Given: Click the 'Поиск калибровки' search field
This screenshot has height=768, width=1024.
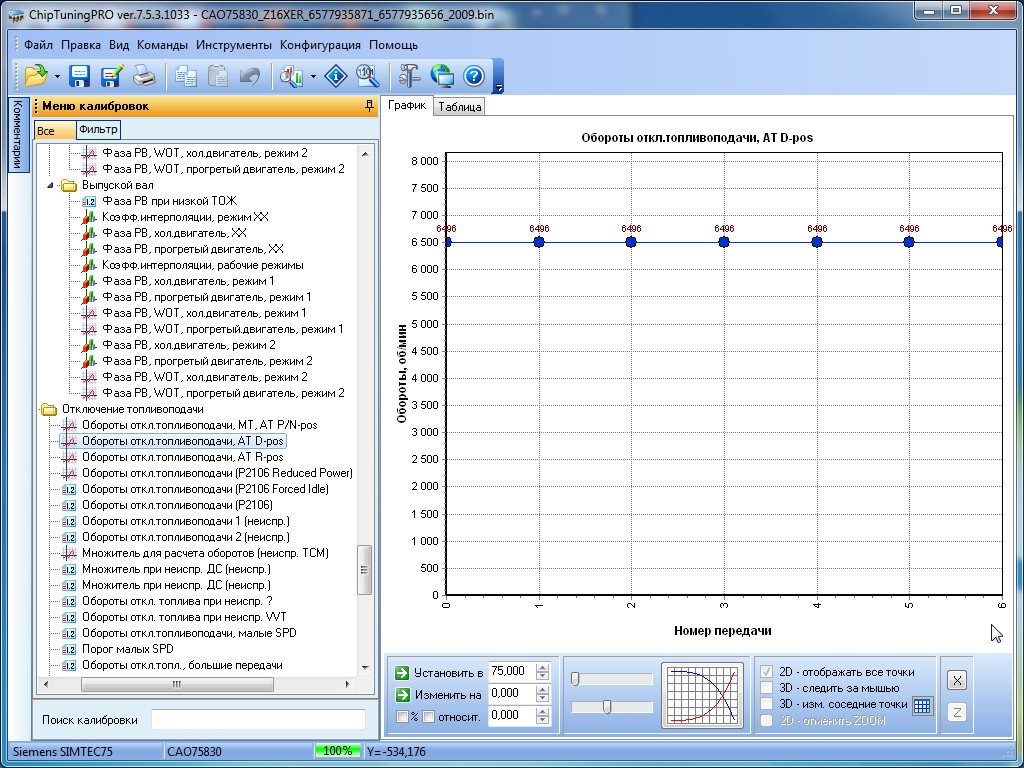Looking at the screenshot, I should [258, 720].
